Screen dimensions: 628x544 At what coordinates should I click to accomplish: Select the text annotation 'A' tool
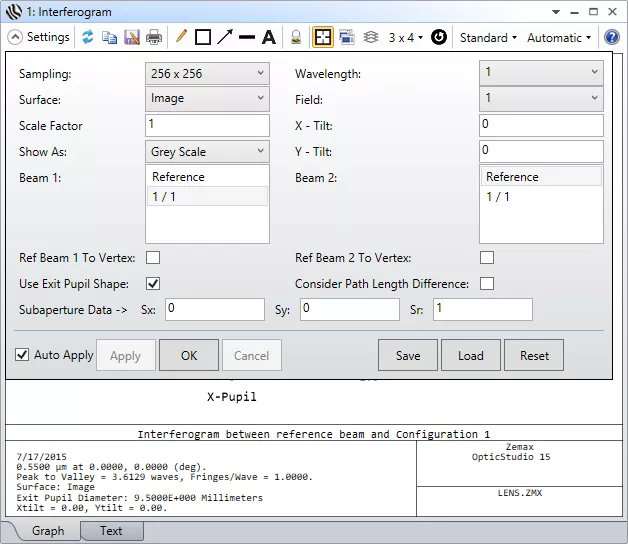pos(268,37)
